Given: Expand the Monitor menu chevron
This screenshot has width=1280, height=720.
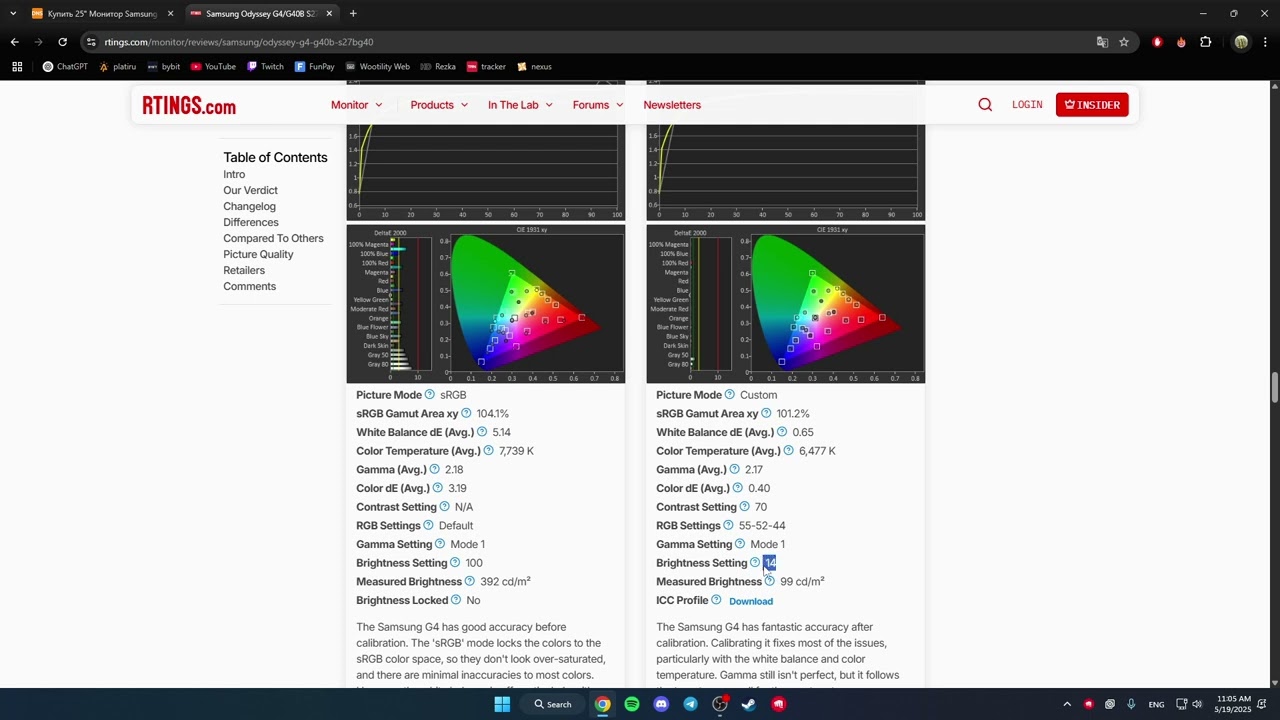Looking at the screenshot, I should click(x=378, y=105).
